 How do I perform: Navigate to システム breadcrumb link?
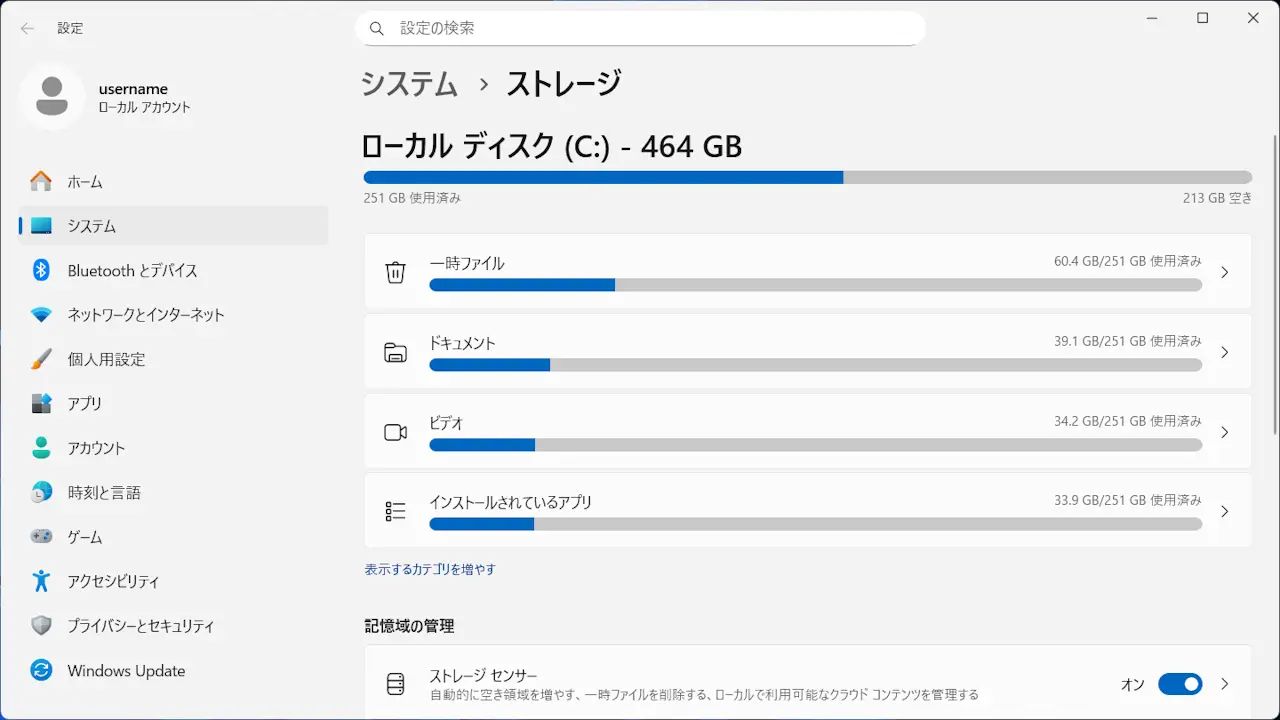(x=409, y=84)
